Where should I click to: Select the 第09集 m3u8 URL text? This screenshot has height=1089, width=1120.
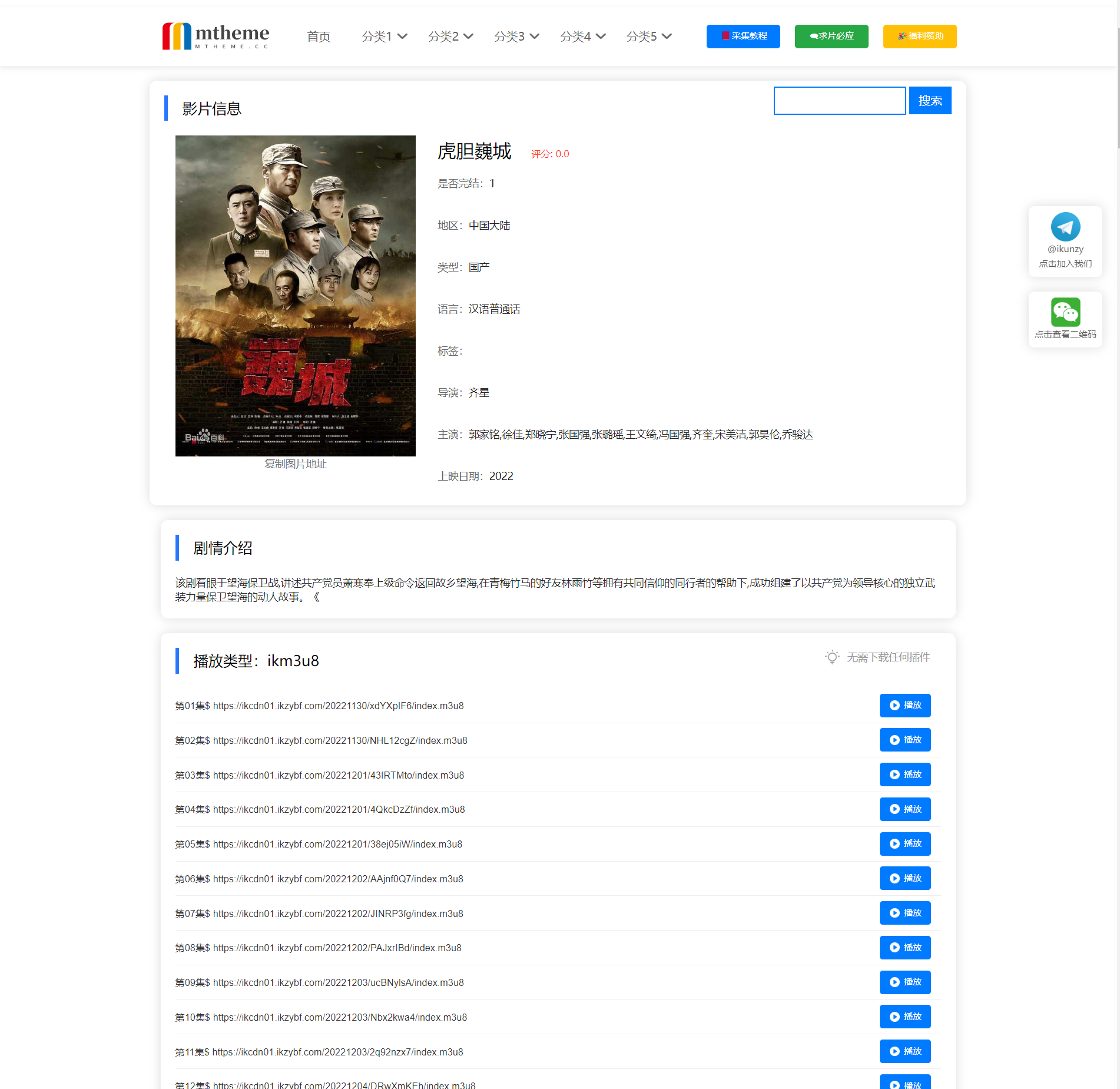tap(339, 983)
